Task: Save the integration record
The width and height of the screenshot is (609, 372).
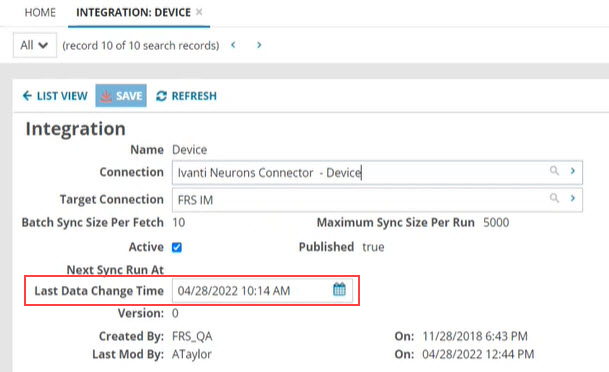Action: (121, 96)
